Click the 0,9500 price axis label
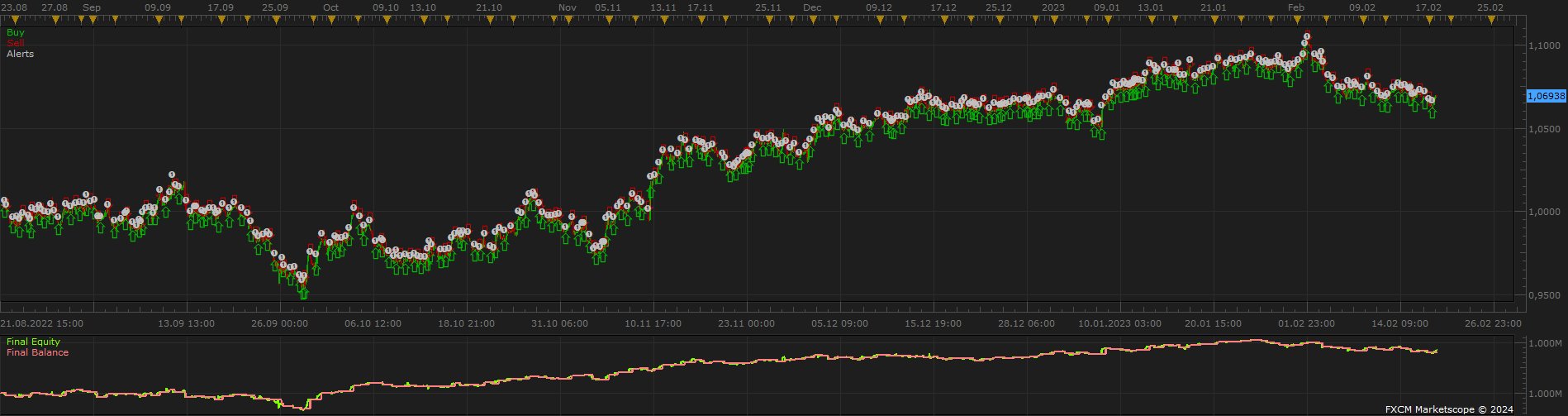The image size is (1568, 416). pyautogui.click(x=1546, y=295)
